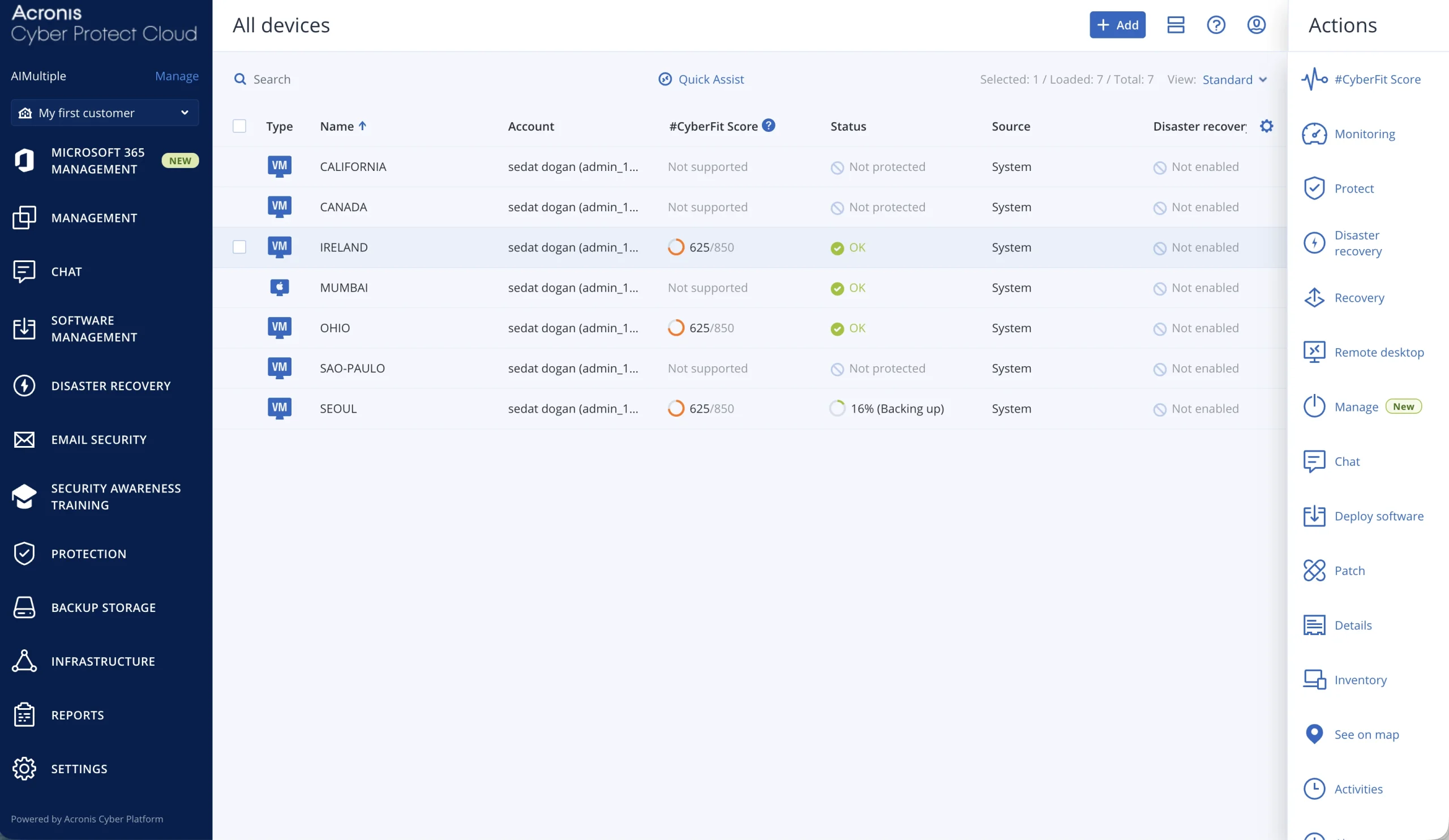Screen dimensions: 1449x840
Task: Expand the My first customer dropdown
Action: pyautogui.click(x=105, y=113)
